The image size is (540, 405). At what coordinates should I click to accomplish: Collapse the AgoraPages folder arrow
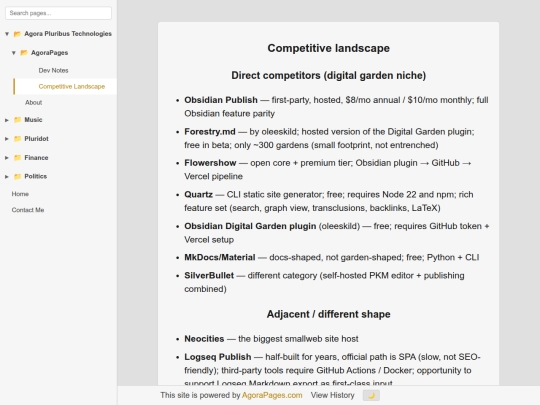pyautogui.click(x=14, y=53)
